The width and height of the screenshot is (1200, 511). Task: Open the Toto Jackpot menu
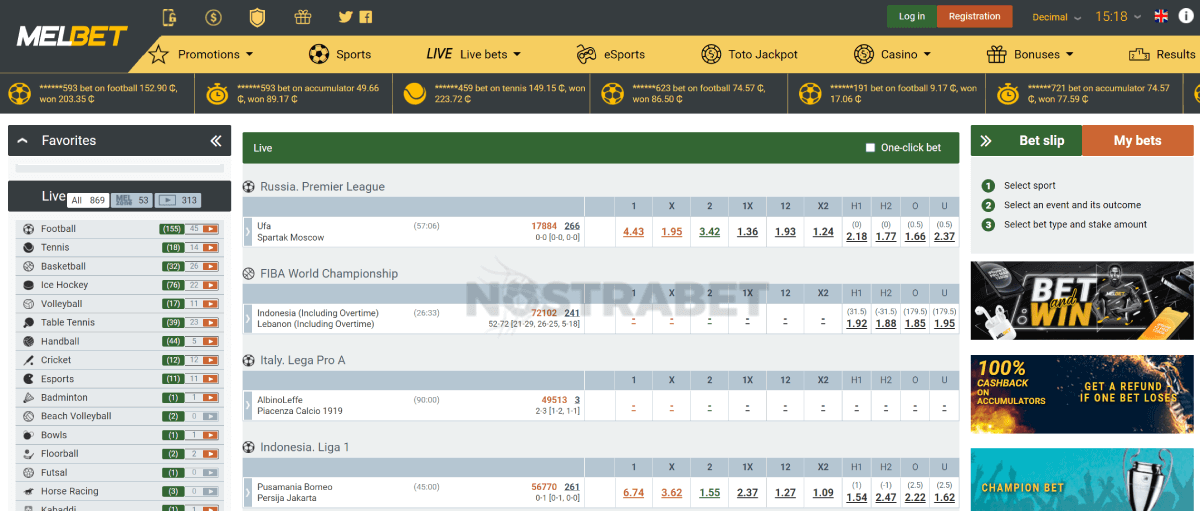click(x=749, y=54)
